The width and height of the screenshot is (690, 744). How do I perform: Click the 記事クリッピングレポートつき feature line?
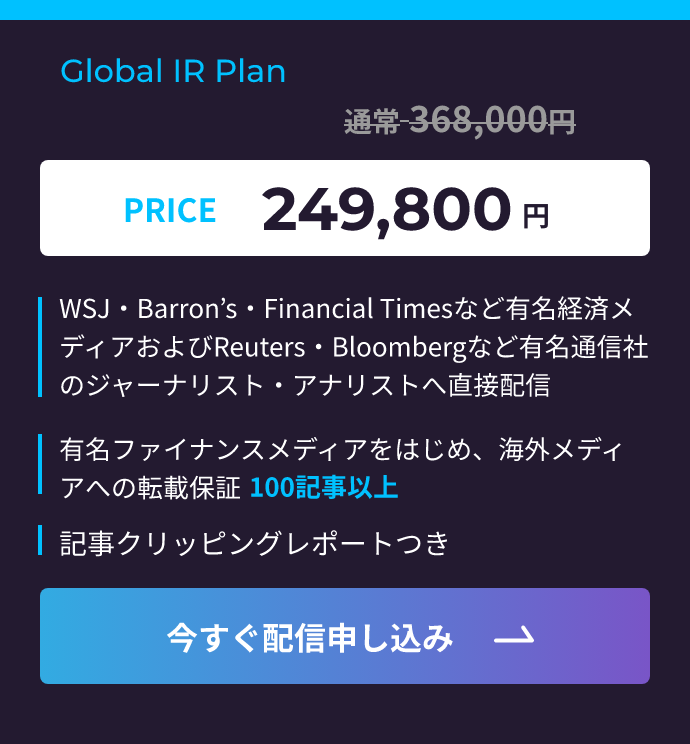point(255,543)
